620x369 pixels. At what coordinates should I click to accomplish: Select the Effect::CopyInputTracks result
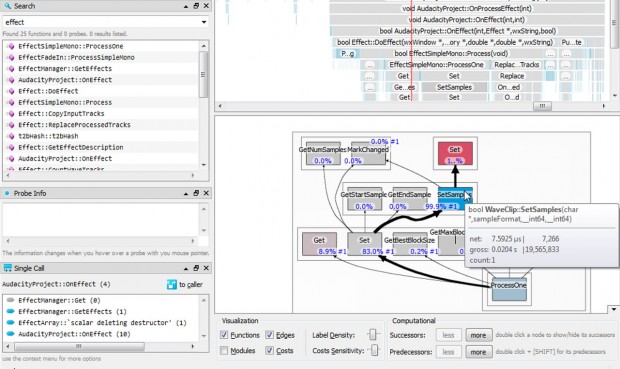[61, 114]
